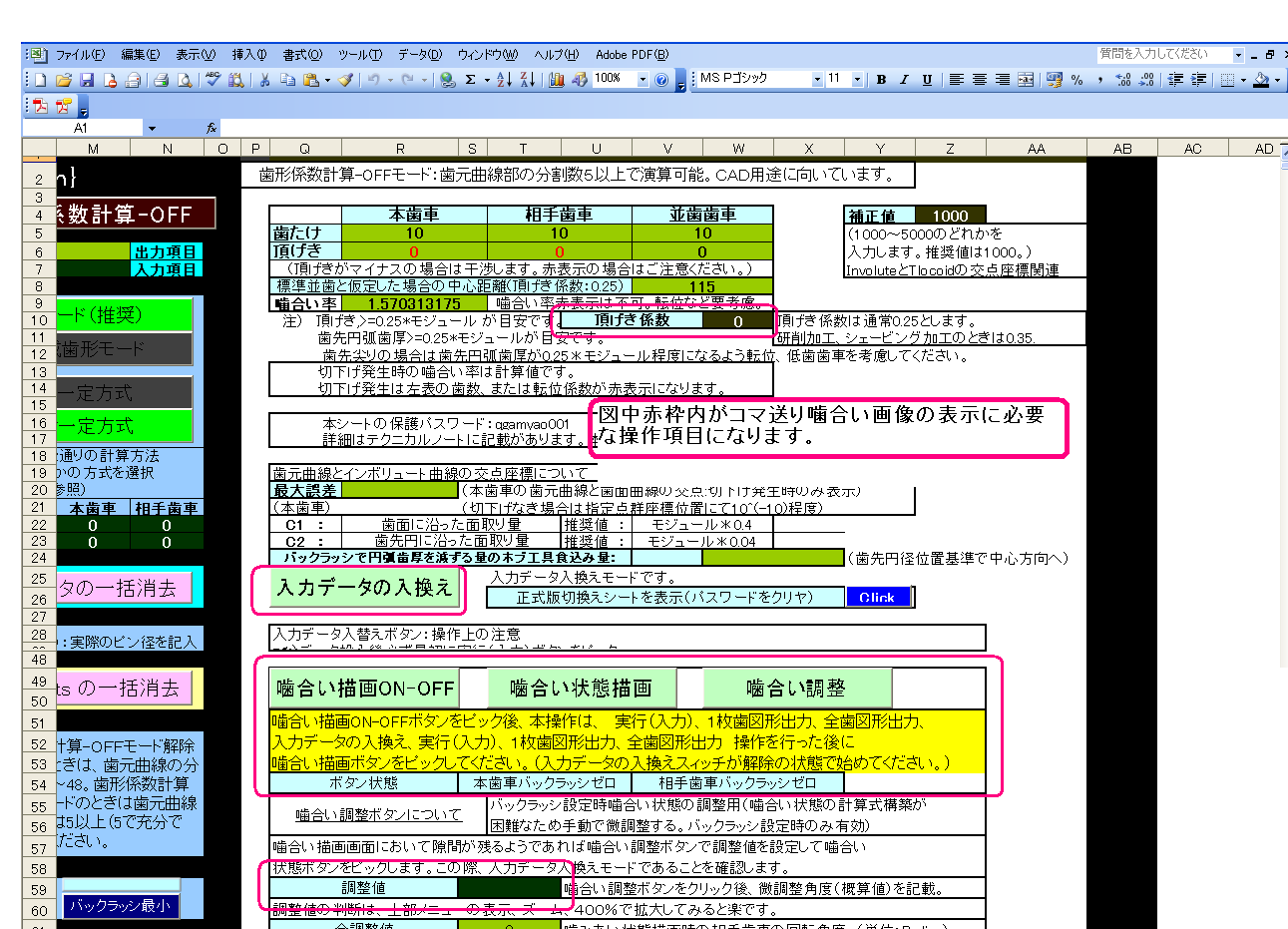This screenshot has height=929, width=1288.
Task: Click Merge and Center icon
Action: coord(1025,80)
